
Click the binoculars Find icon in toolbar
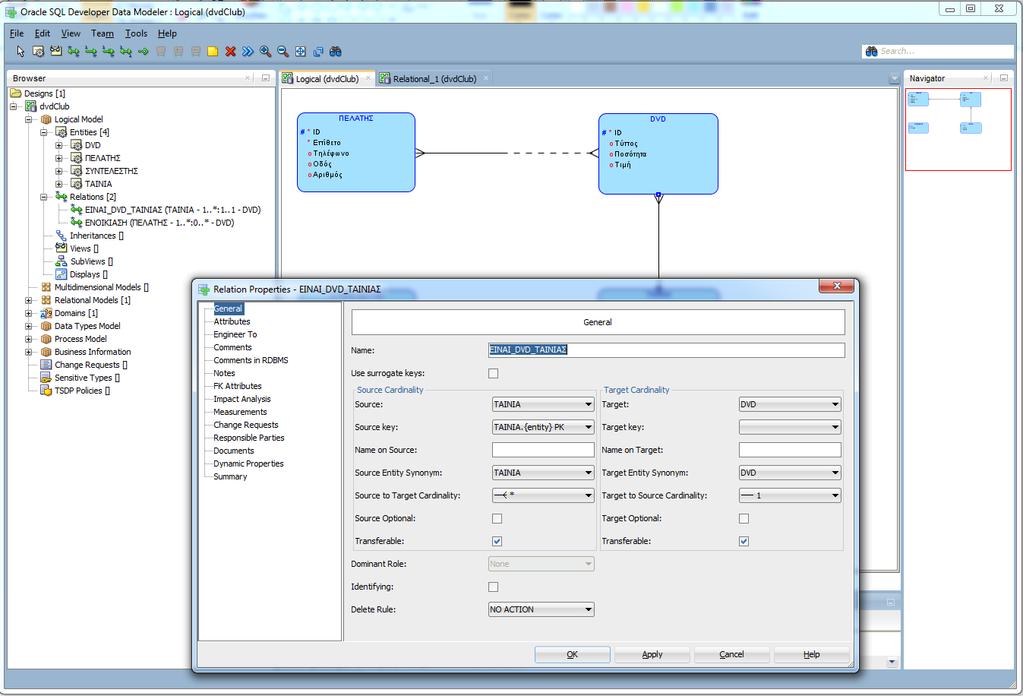point(335,52)
